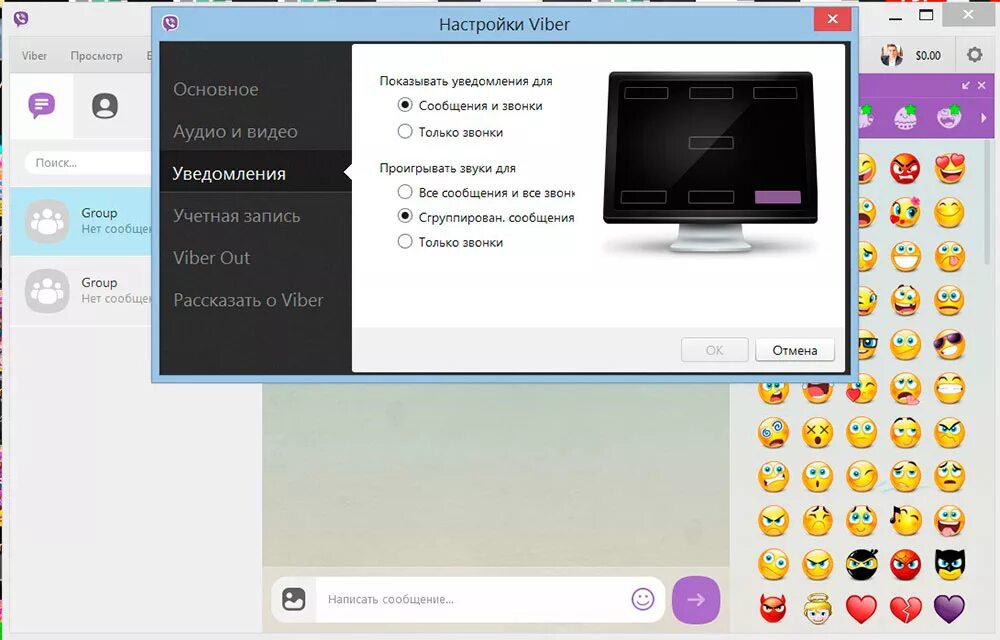Viewport: 1000px width, 640px height.
Task: Select 'Сгруппирован. сообщения' sounds option
Action: click(486, 217)
